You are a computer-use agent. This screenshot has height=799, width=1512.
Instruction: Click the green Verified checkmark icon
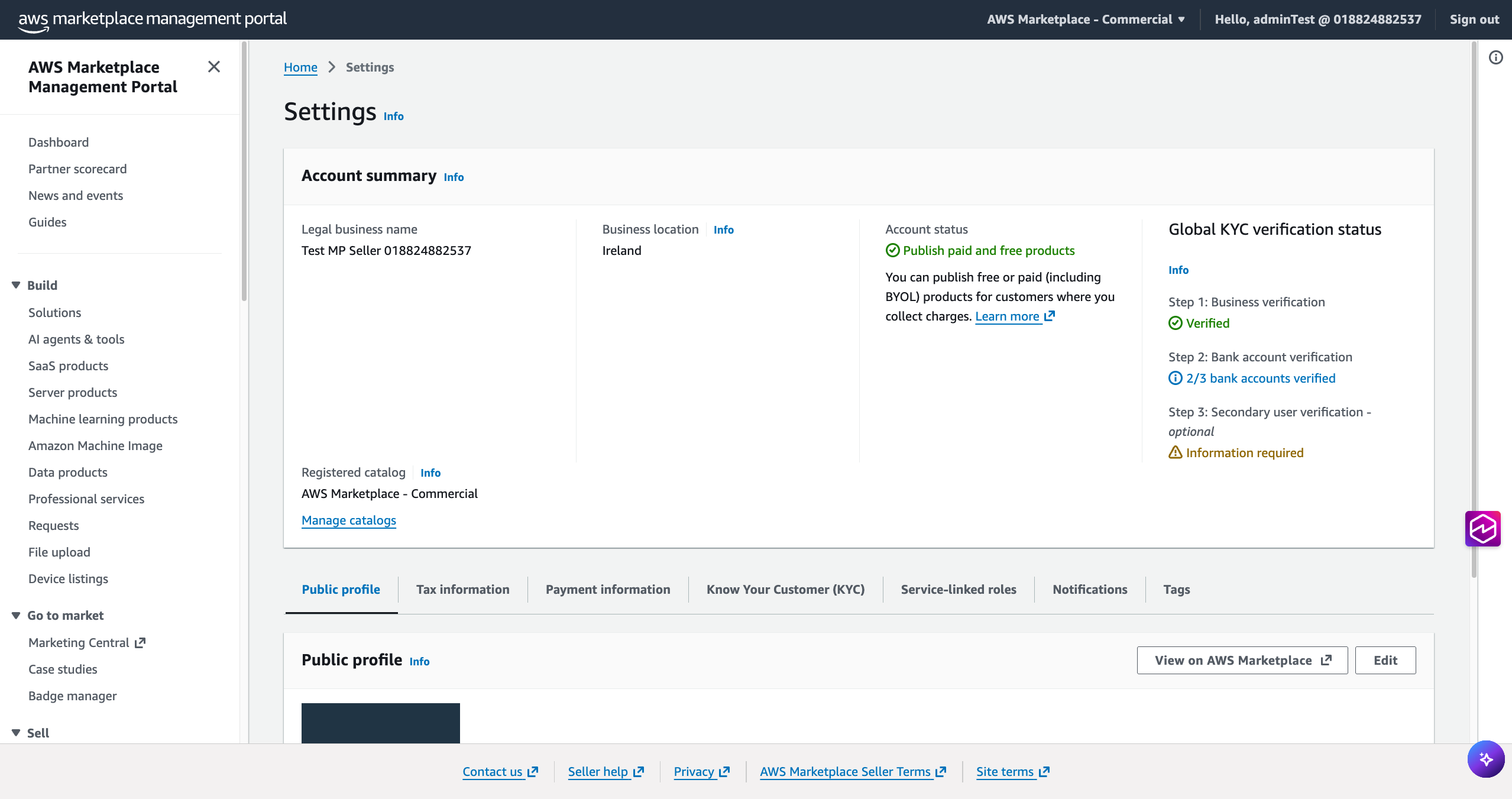pyautogui.click(x=1175, y=323)
